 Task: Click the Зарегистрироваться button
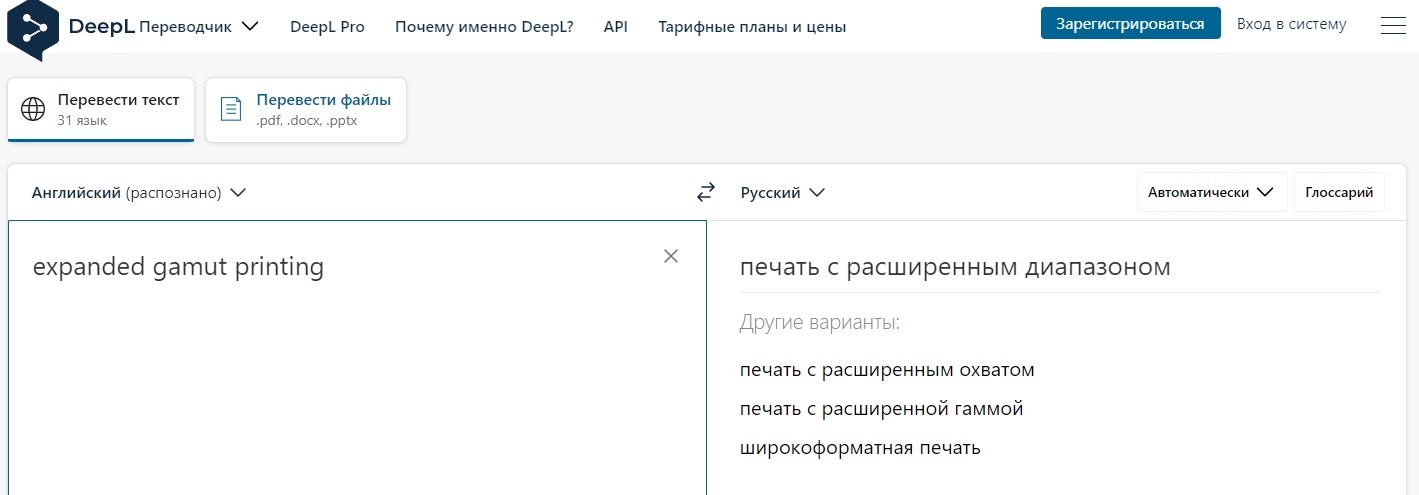point(1130,23)
